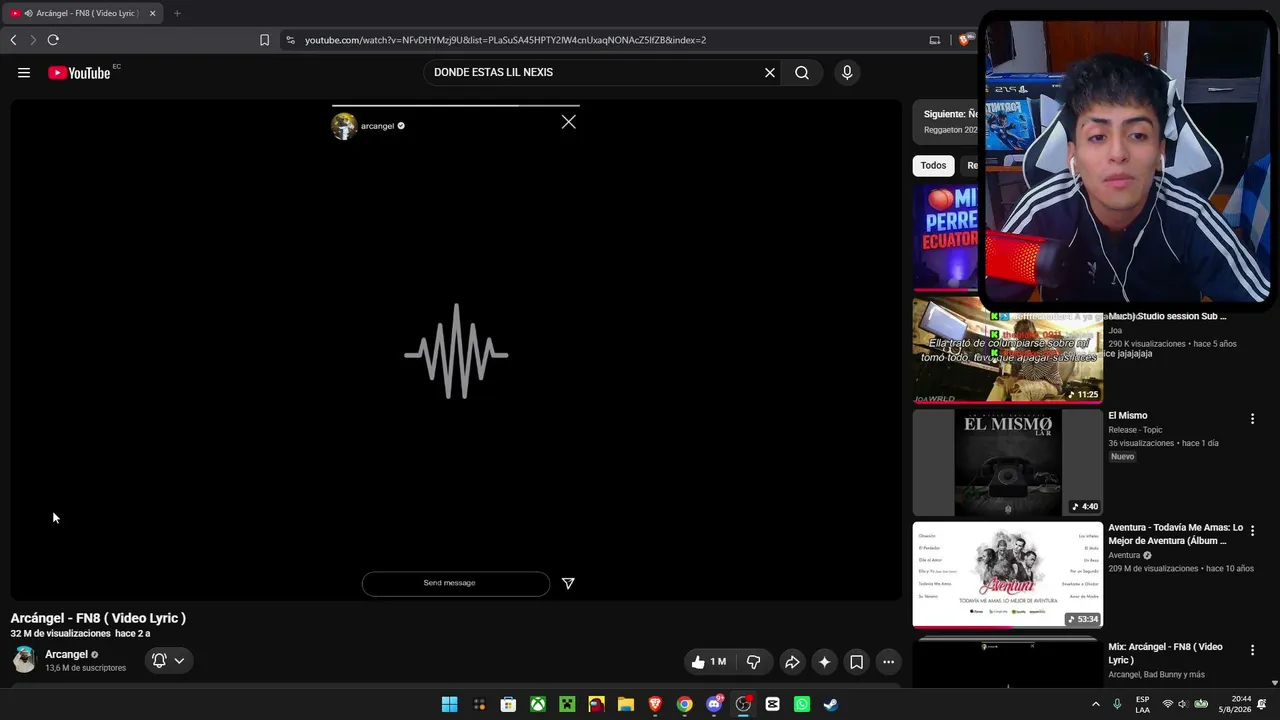Close the Arcángel - FN8 browser tab

(152, 13)
